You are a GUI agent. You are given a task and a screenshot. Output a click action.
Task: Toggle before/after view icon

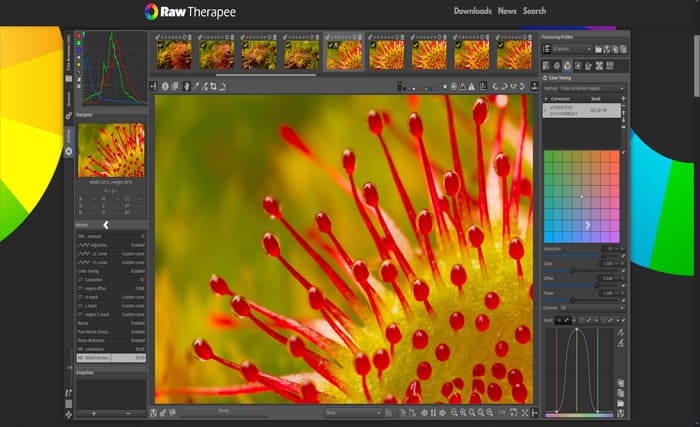(x=175, y=87)
